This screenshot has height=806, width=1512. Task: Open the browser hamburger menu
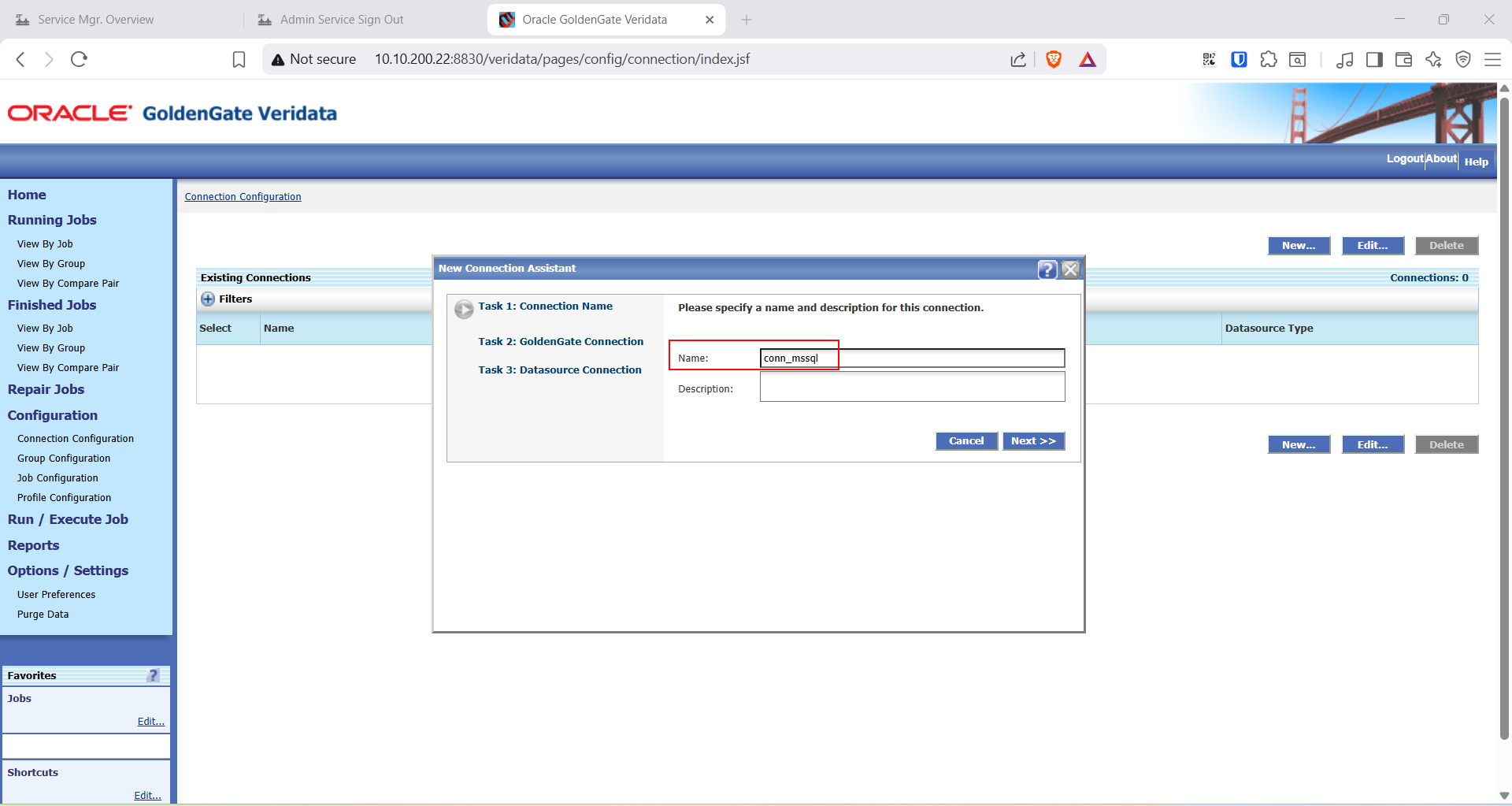pyautogui.click(x=1492, y=59)
